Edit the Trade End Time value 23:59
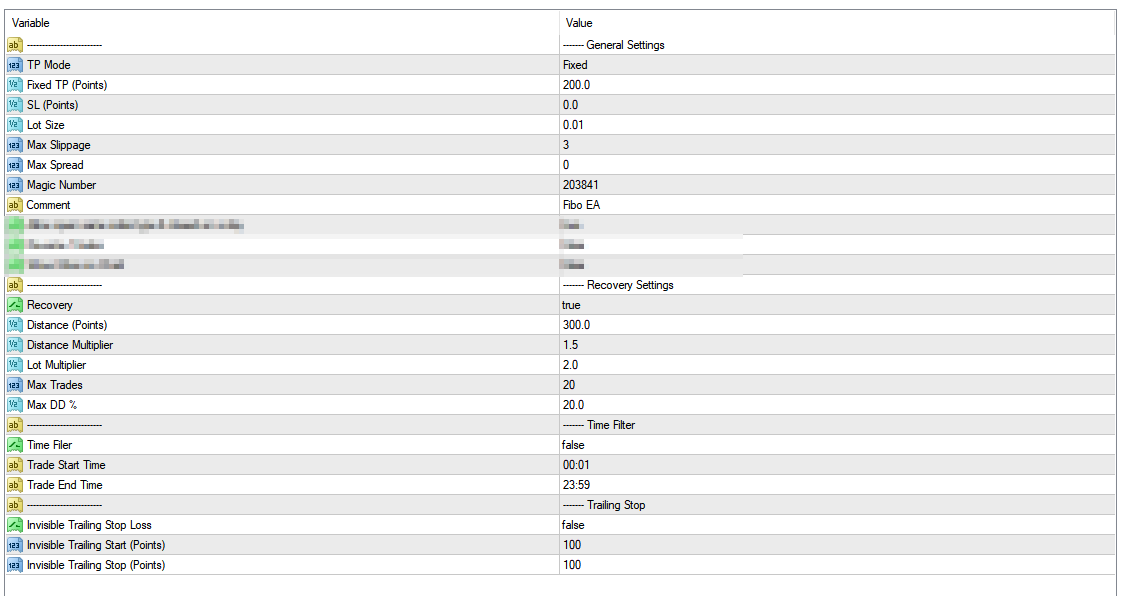The width and height of the screenshot is (1132, 596). point(837,485)
